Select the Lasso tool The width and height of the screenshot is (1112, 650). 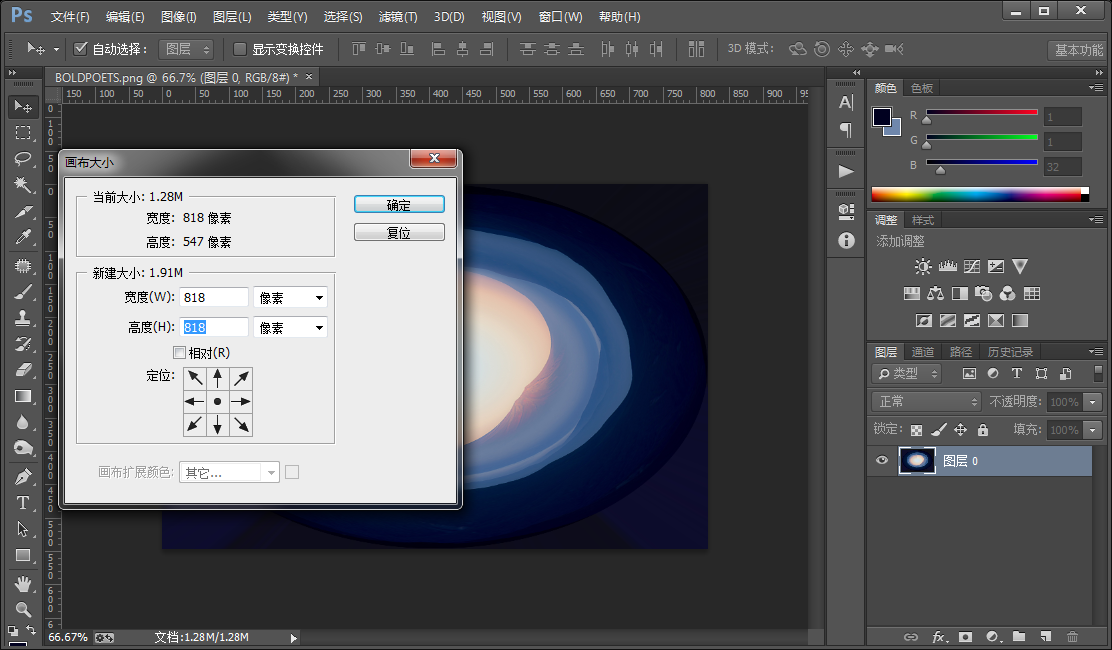(x=23, y=158)
